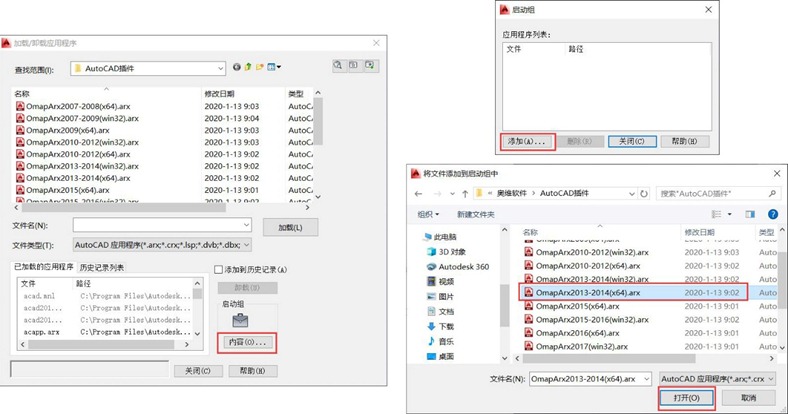The image size is (788, 414).
Task: Click the 内容(O)... button
Action: pos(247,343)
